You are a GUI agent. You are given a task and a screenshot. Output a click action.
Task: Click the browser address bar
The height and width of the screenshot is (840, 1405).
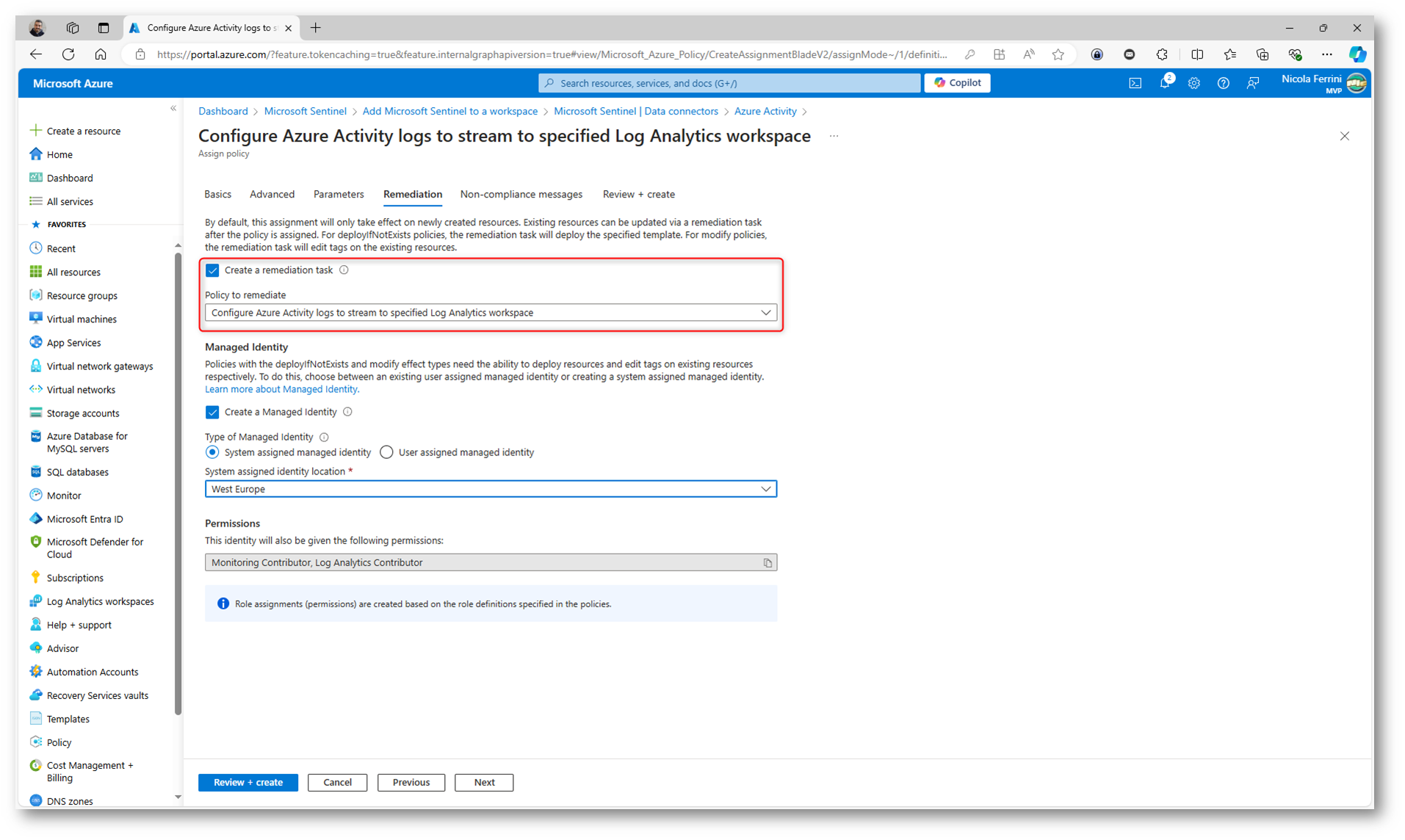tap(552, 54)
